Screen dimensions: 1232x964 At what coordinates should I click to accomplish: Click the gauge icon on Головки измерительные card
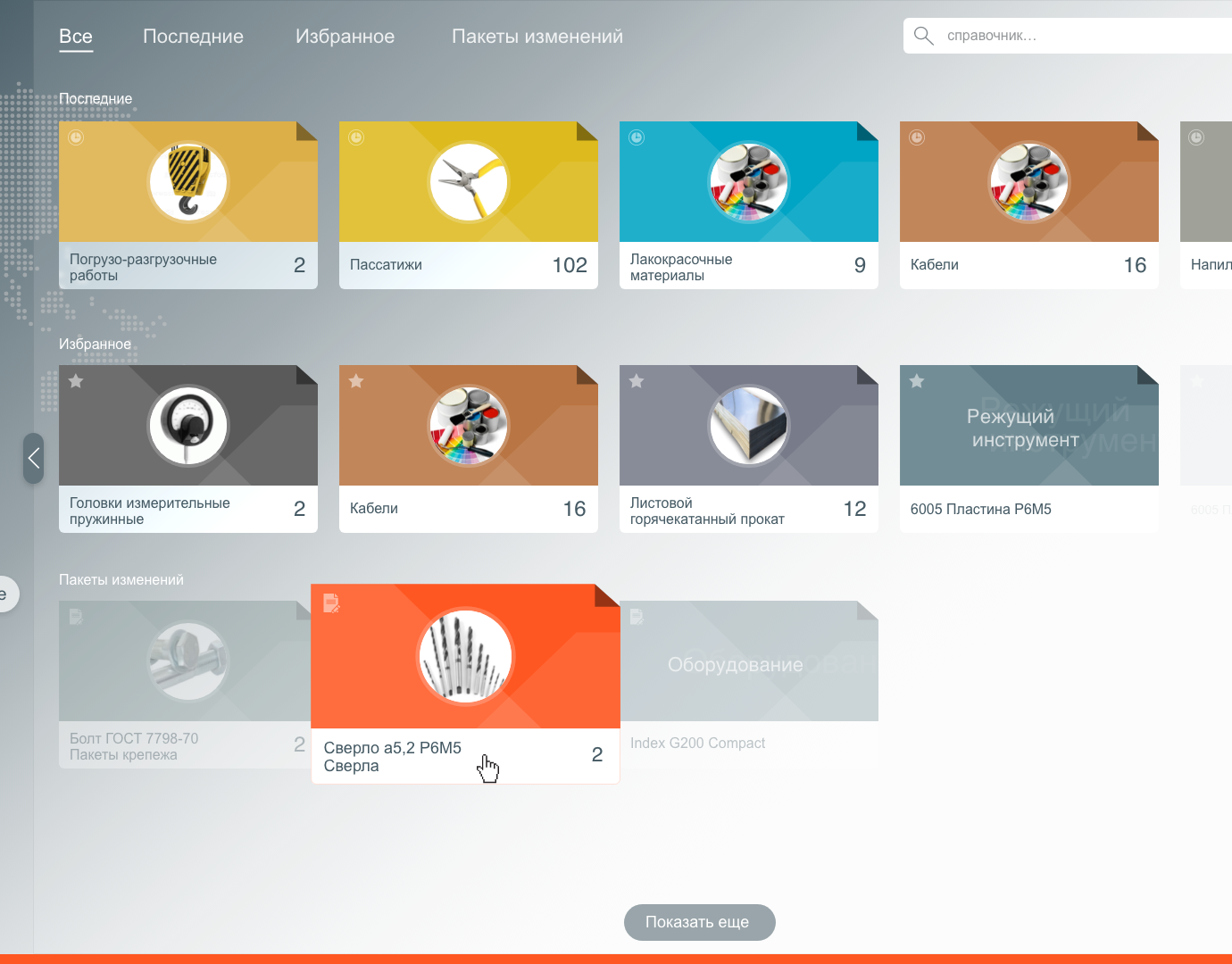tap(188, 426)
